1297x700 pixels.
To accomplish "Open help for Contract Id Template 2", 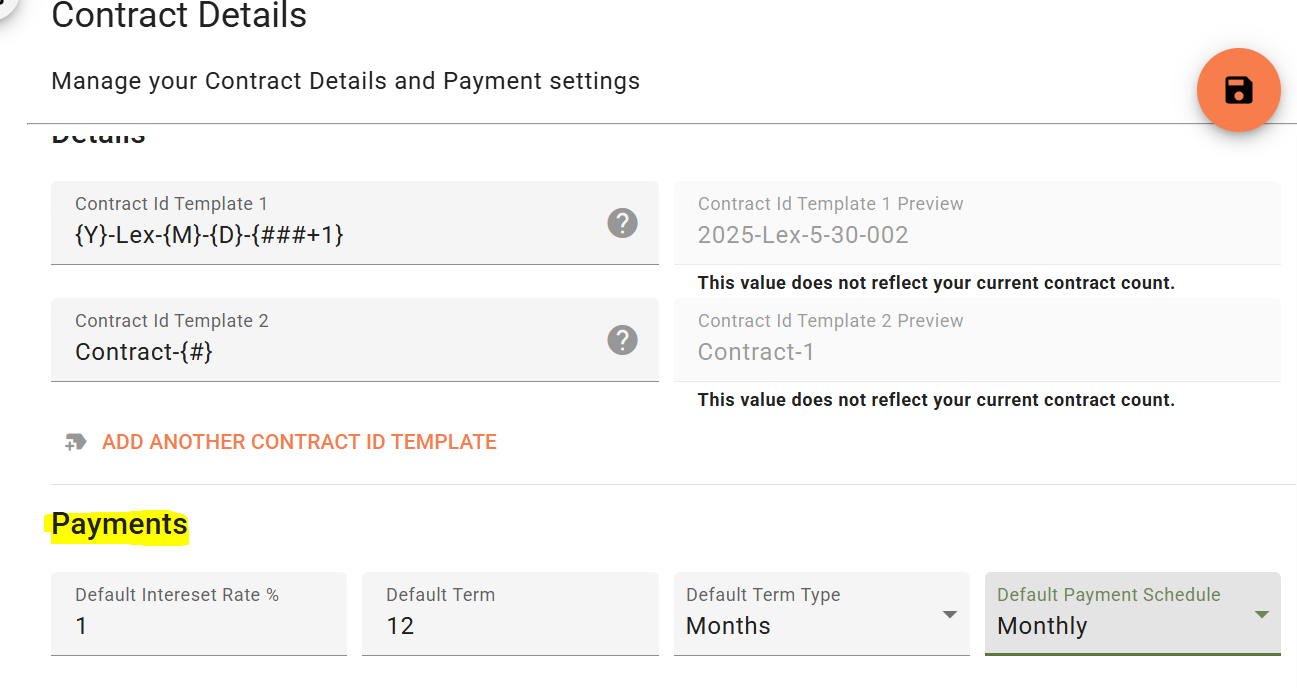I will 622,340.
